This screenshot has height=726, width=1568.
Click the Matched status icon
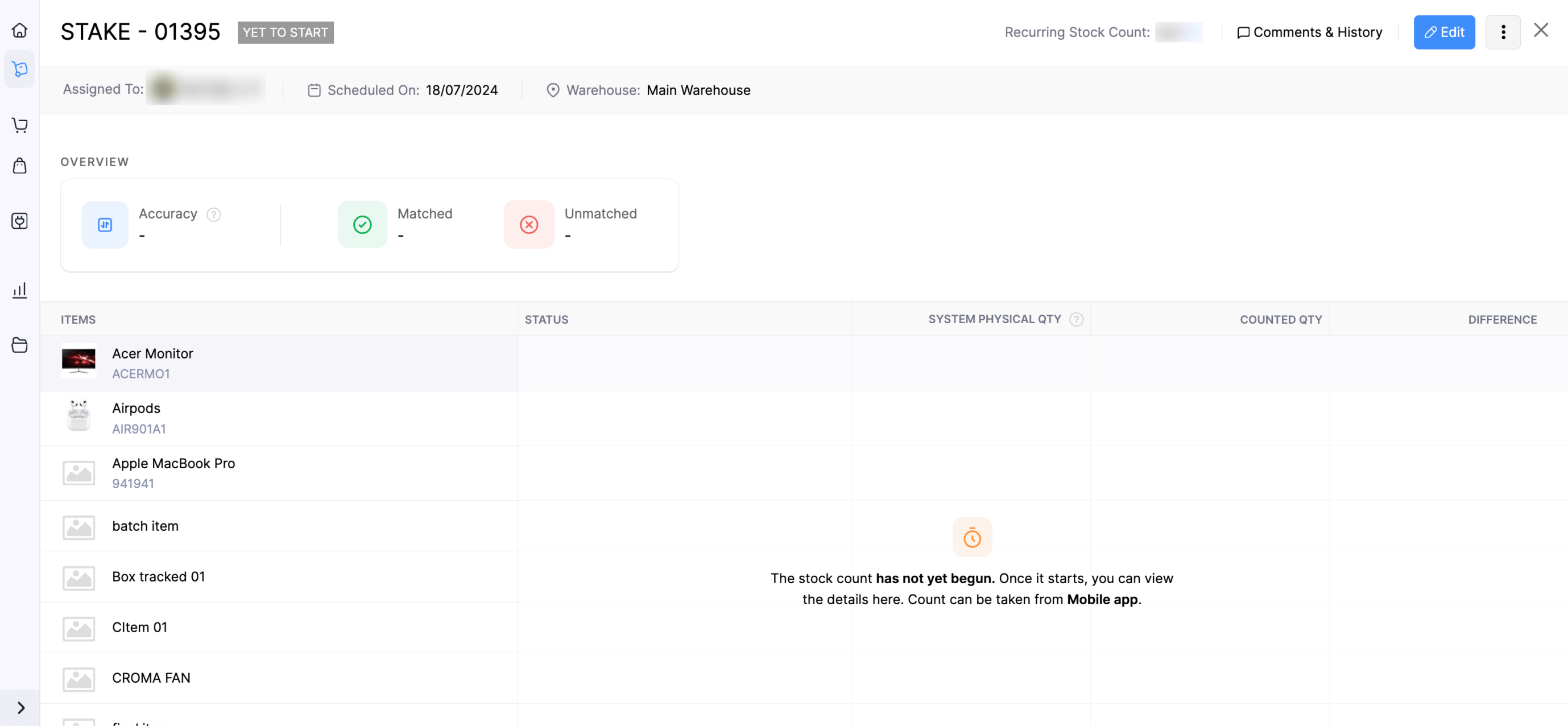[x=362, y=224]
